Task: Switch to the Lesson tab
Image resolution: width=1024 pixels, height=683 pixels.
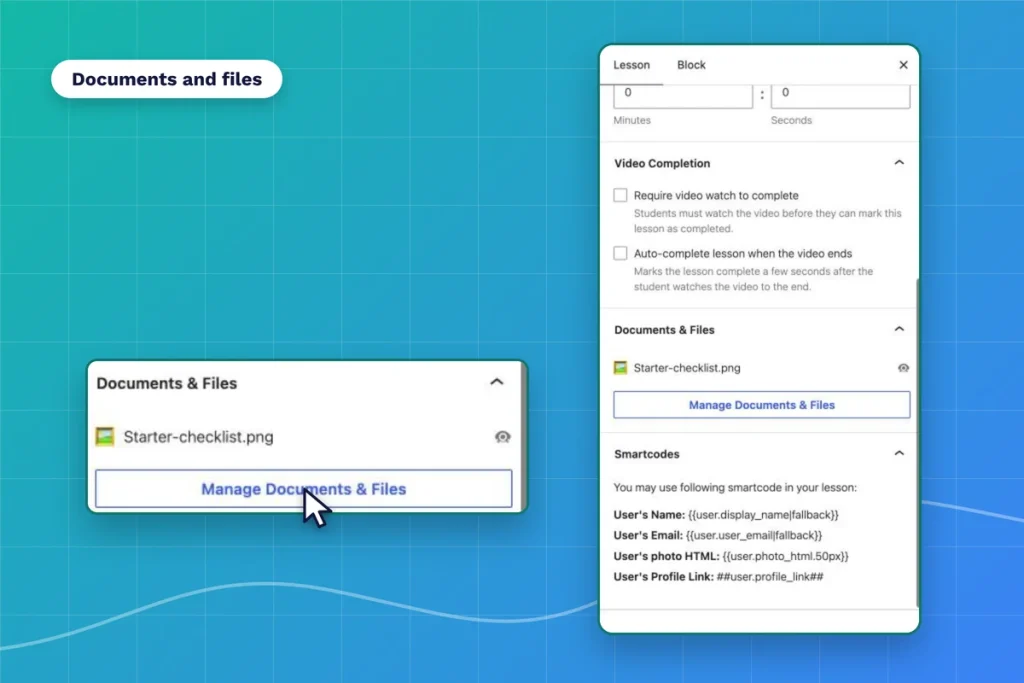Action: (x=632, y=65)
